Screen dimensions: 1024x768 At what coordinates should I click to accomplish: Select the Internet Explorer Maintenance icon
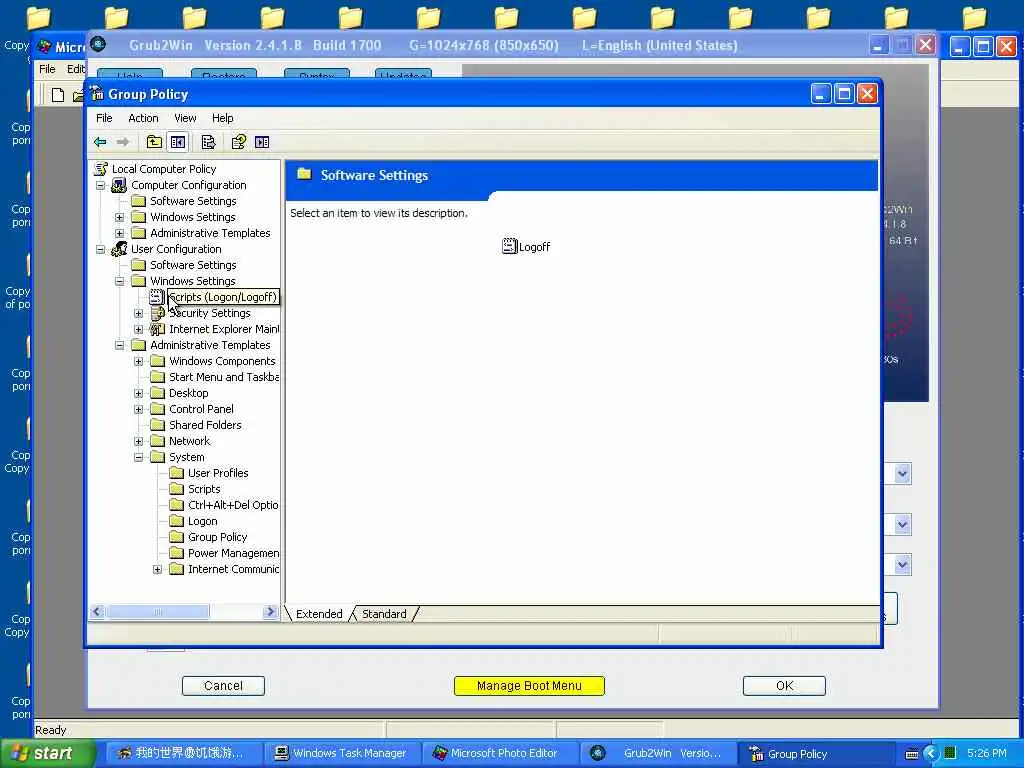157,329
